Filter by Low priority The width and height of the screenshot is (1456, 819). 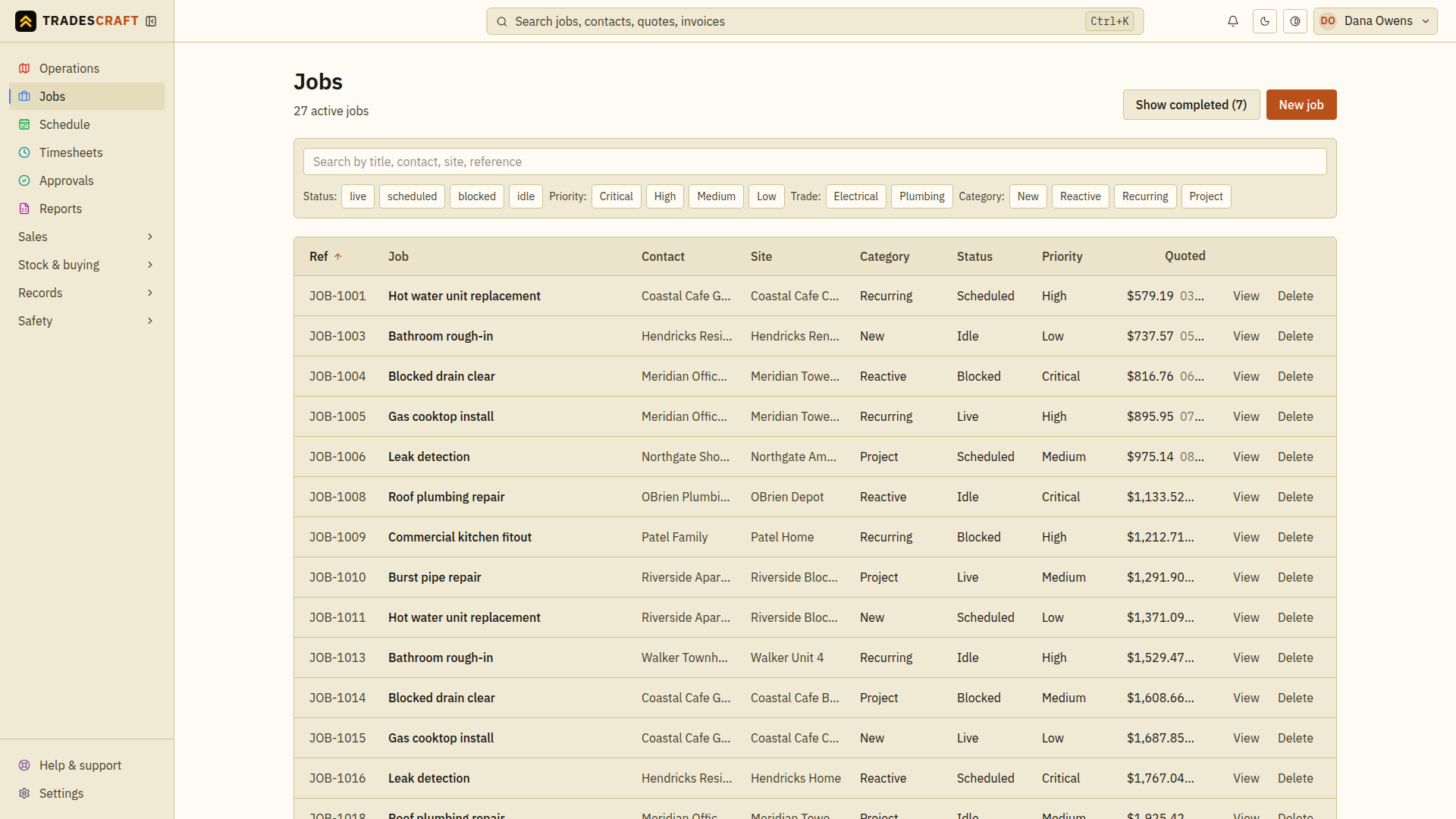tap(767, 196)
